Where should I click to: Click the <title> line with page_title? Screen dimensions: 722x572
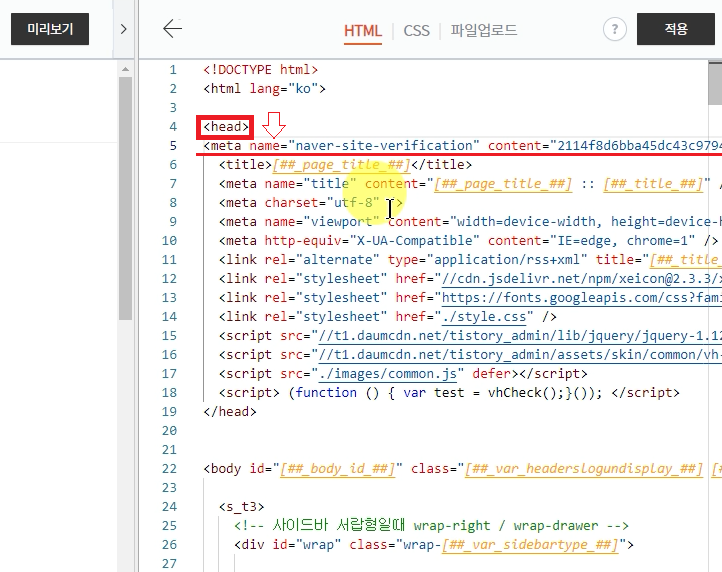click(345, 164)
